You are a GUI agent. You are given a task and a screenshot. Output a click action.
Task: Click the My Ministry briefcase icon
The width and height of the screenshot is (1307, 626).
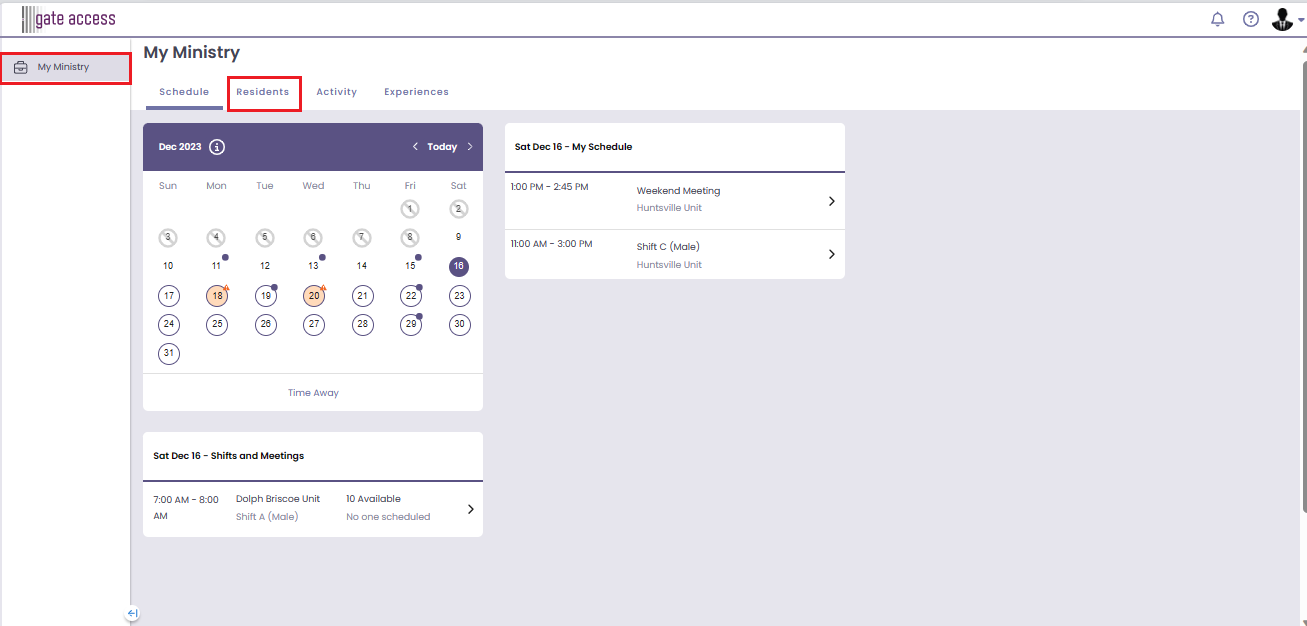[20, 68]
